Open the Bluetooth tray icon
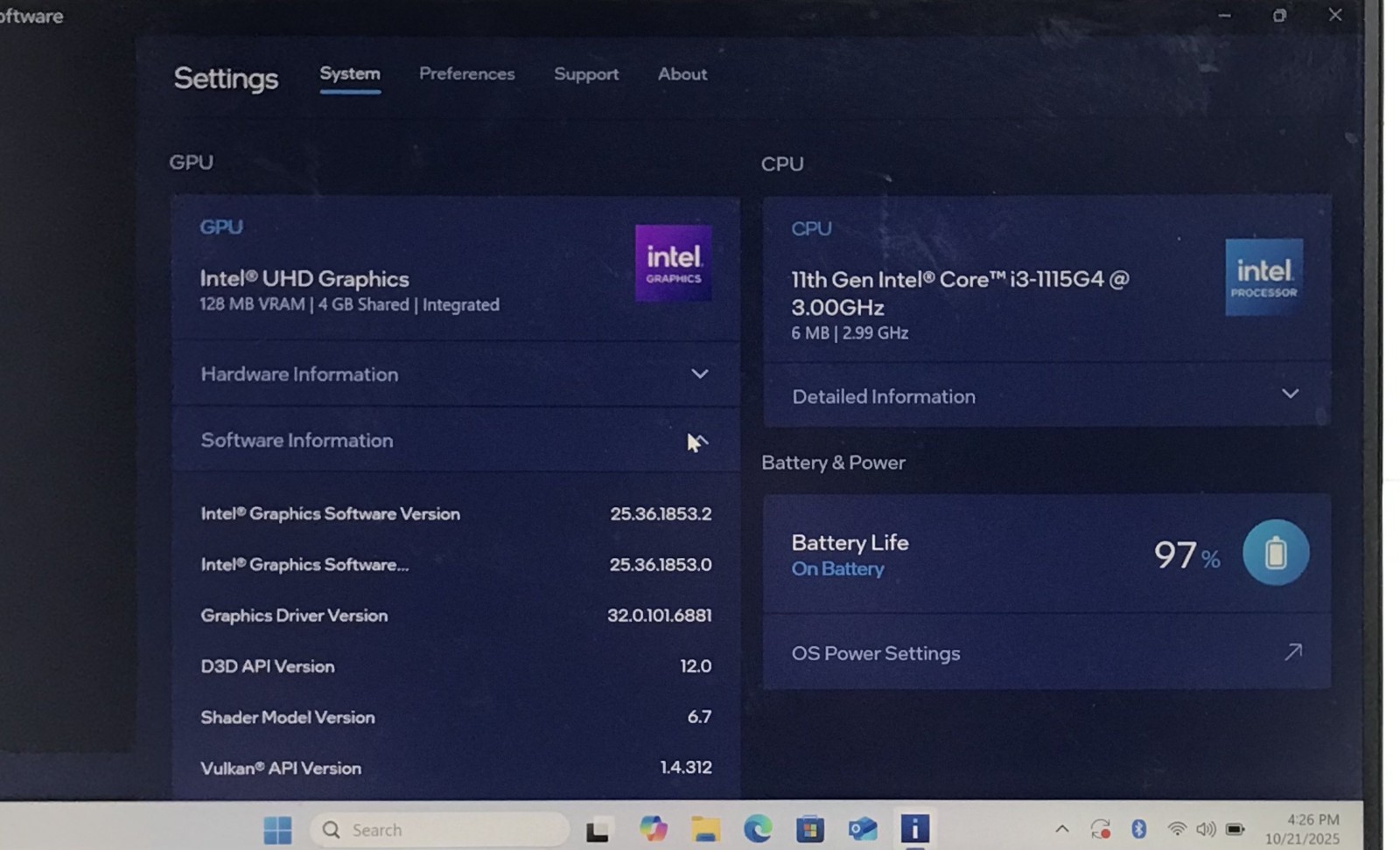This screenshot has height=850, width=1400. pos(1138,829)
